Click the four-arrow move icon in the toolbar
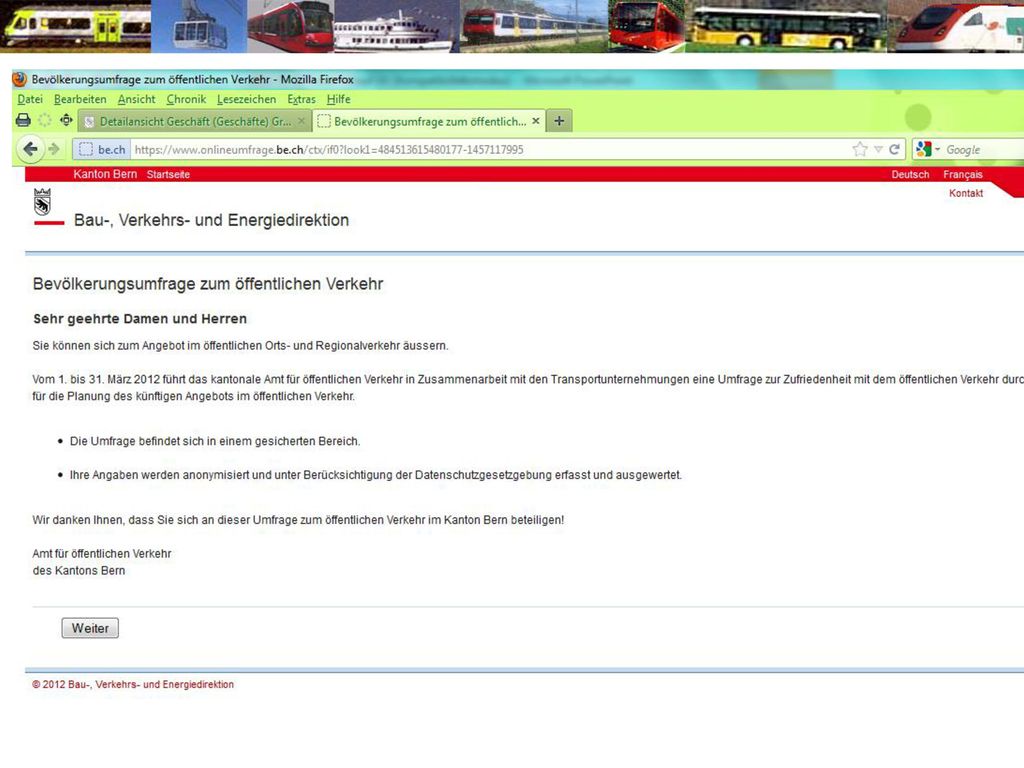 66,120
